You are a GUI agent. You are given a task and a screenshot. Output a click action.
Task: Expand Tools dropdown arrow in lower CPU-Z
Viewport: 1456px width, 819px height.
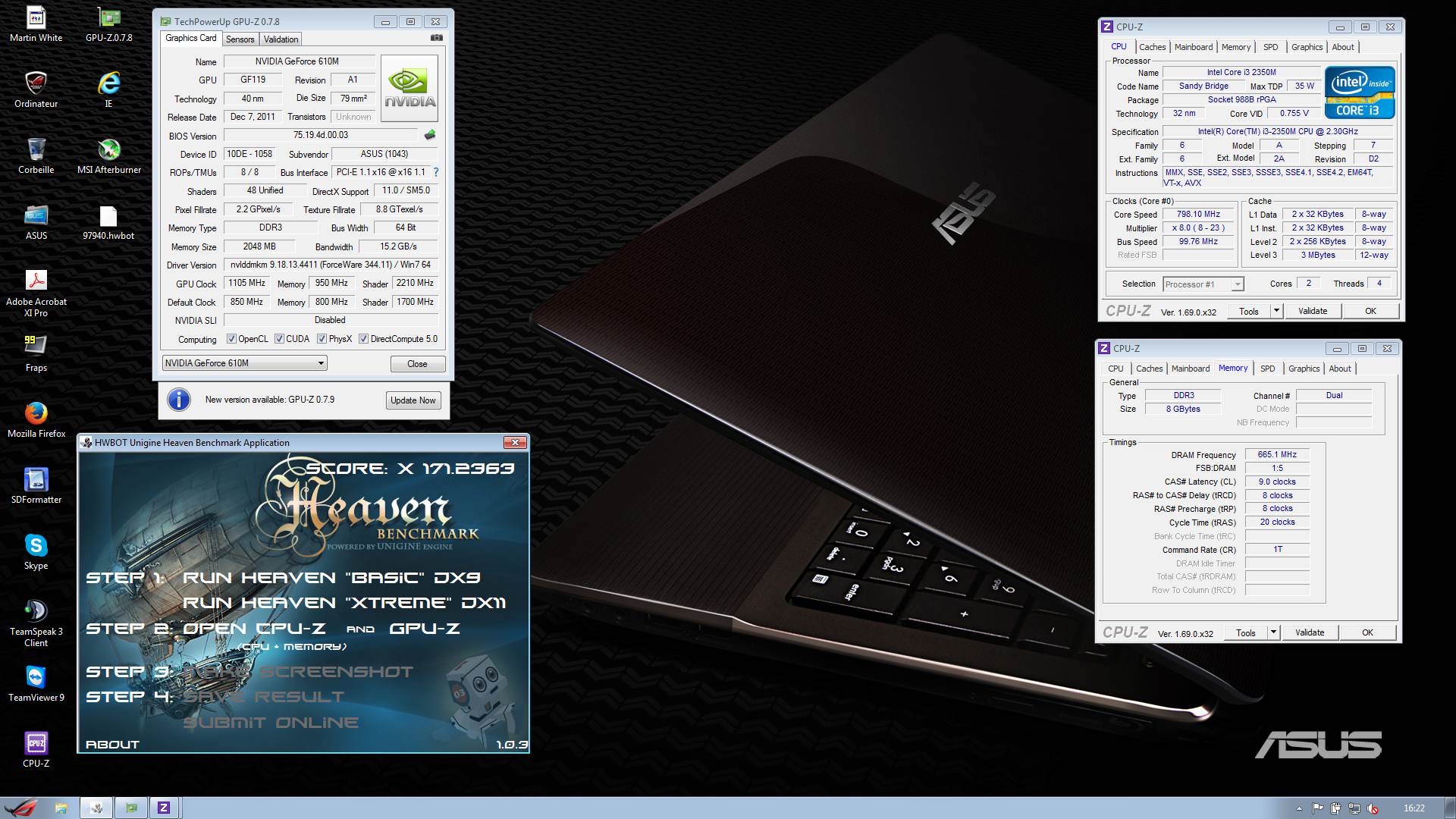click(x=1273, y=632)
